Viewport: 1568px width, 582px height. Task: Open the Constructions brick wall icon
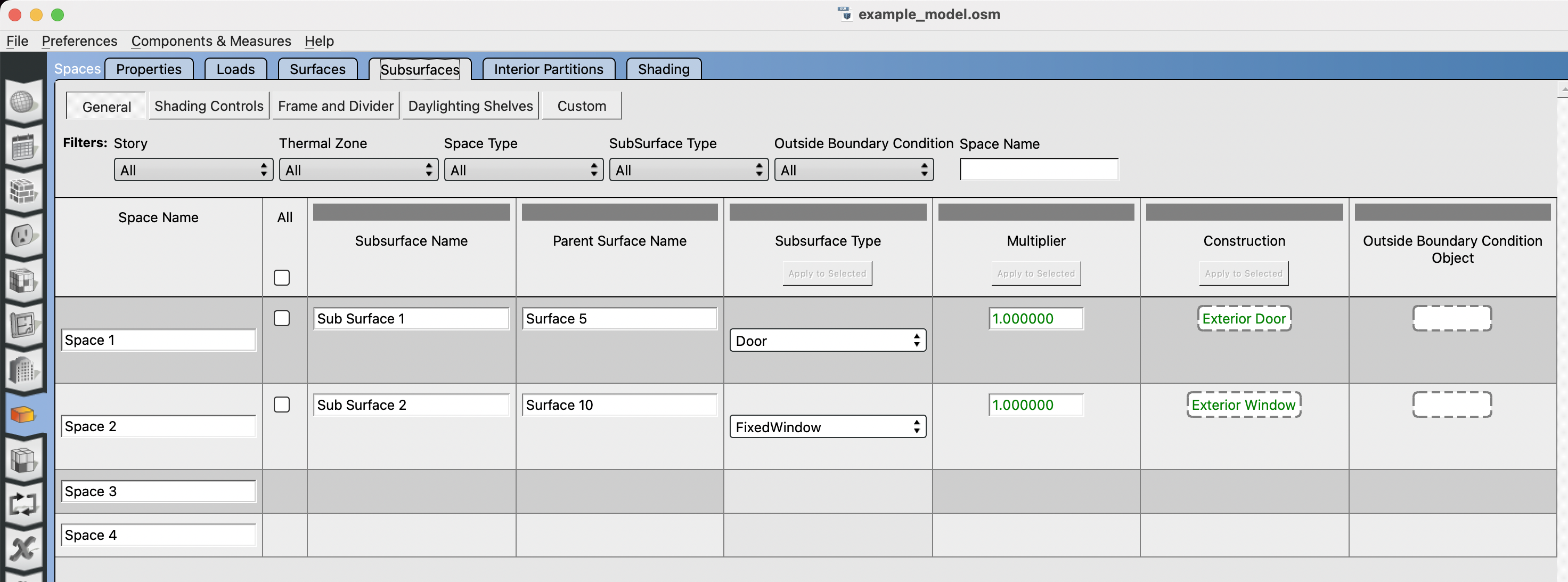22,191
